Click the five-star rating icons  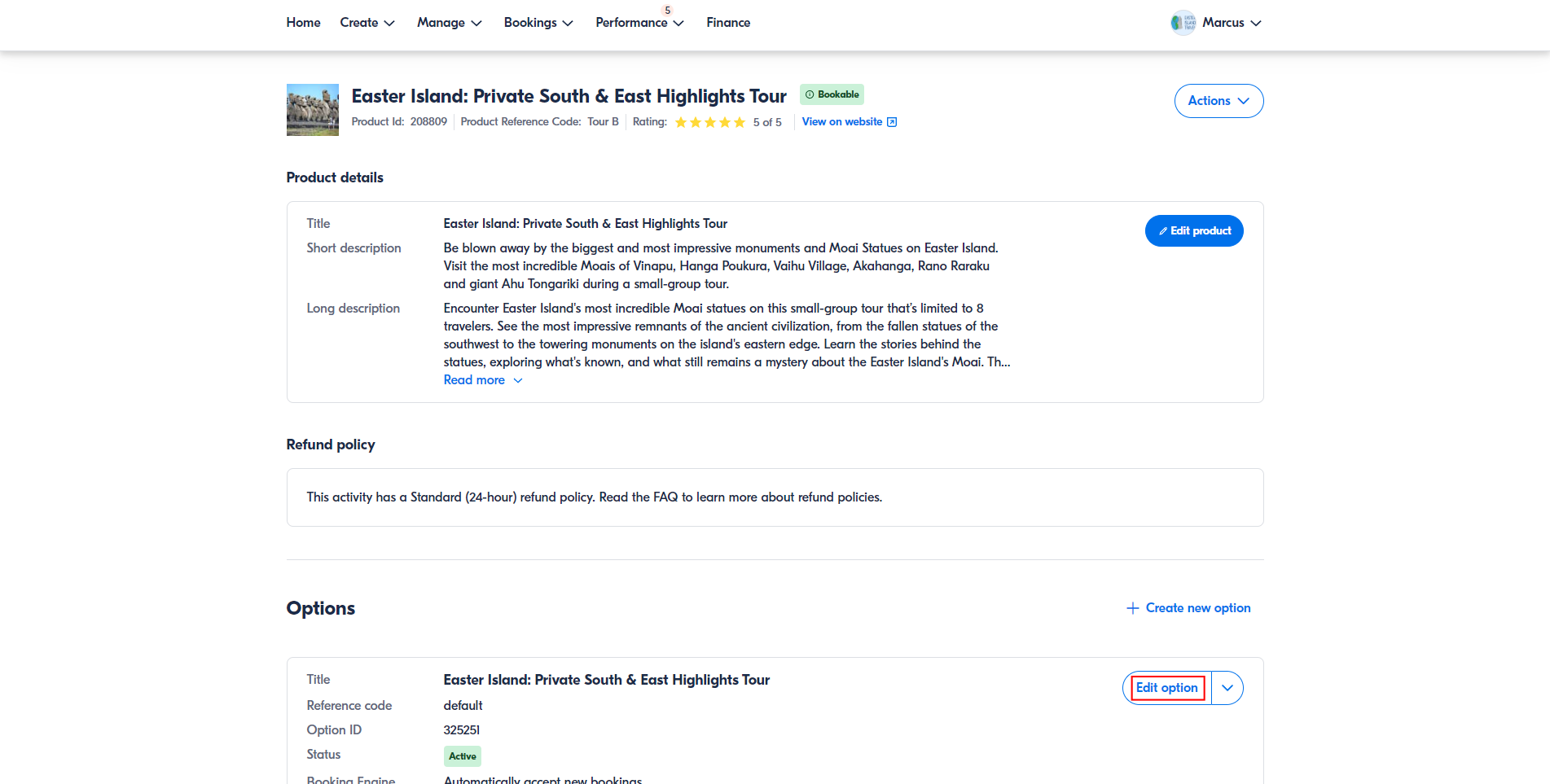pyautogui.click(x=709, y=122)
